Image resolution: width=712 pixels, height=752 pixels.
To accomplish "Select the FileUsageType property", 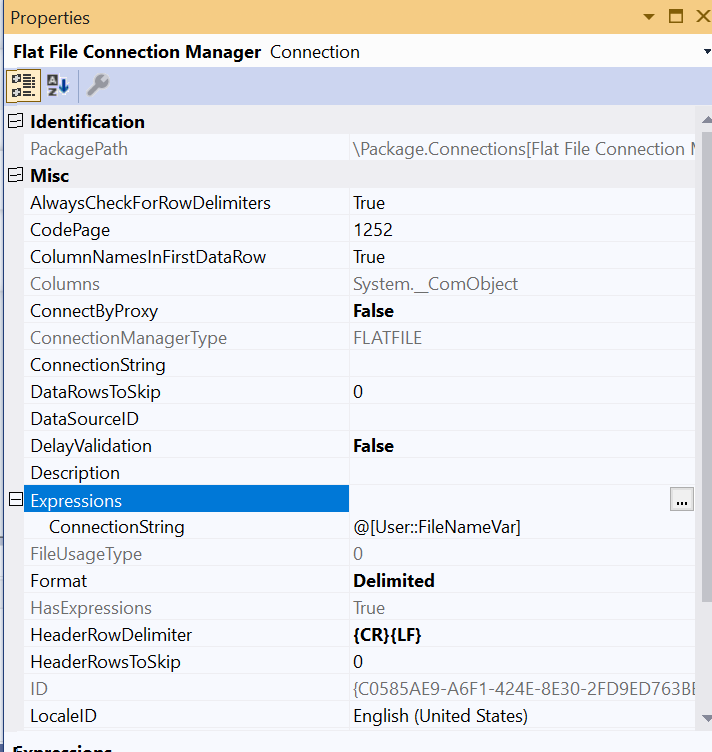I will click(86, 554).
